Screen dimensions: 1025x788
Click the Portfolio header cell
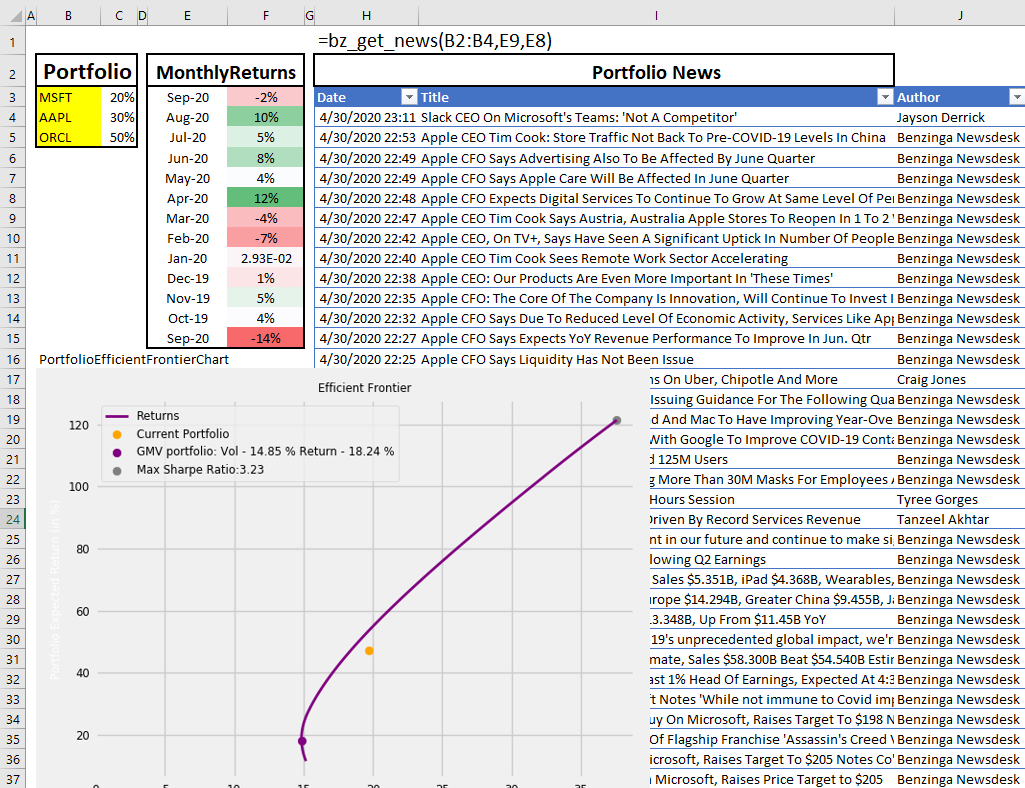coord(86,71)
